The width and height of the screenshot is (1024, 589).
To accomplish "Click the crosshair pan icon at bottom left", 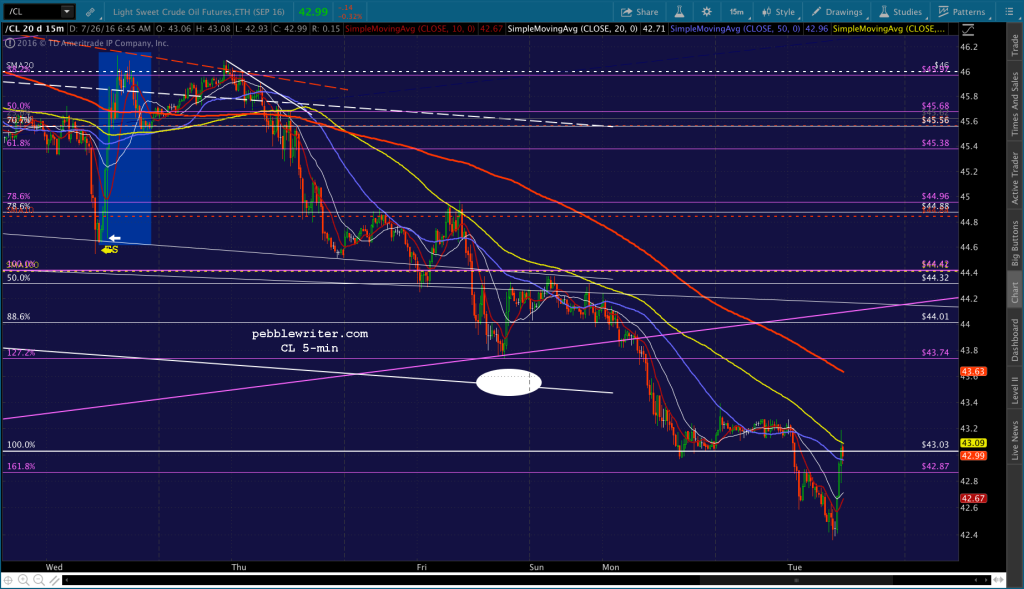I will pyautogui.click(x=8, y=580).
